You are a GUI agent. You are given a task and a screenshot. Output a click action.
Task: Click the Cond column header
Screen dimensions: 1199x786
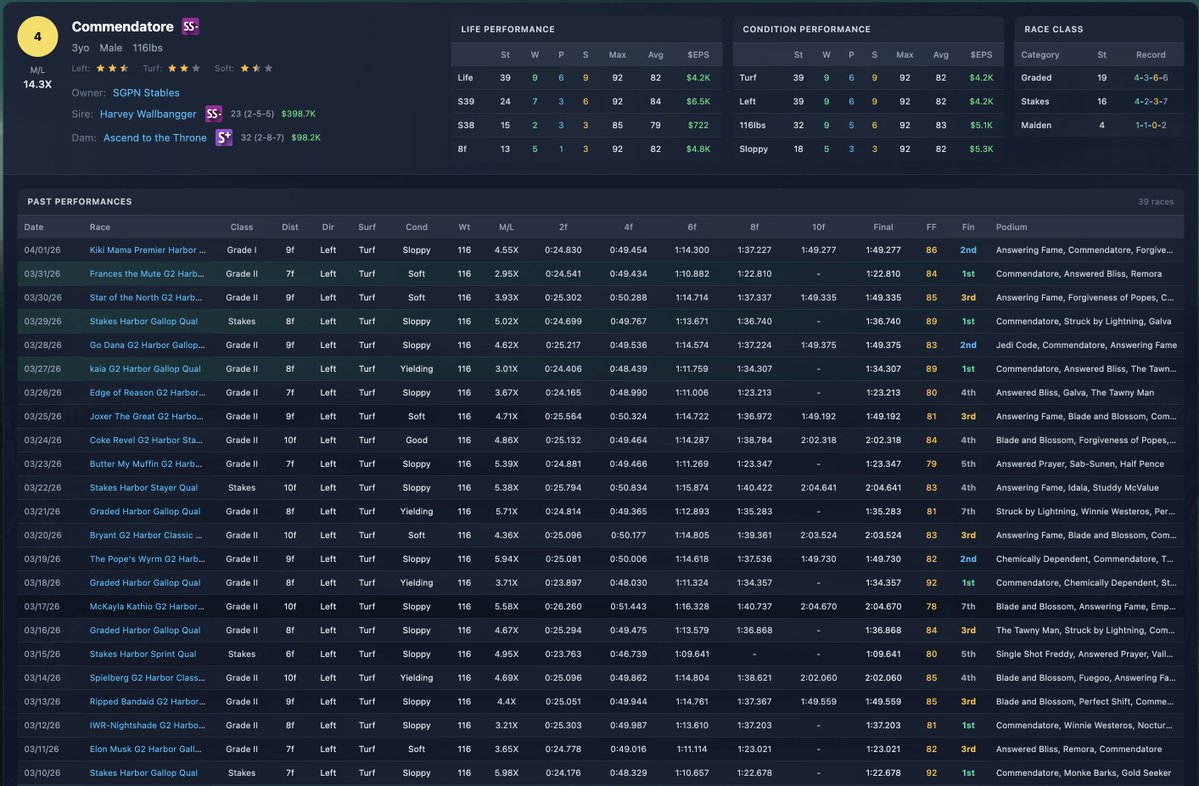point(417,227)
